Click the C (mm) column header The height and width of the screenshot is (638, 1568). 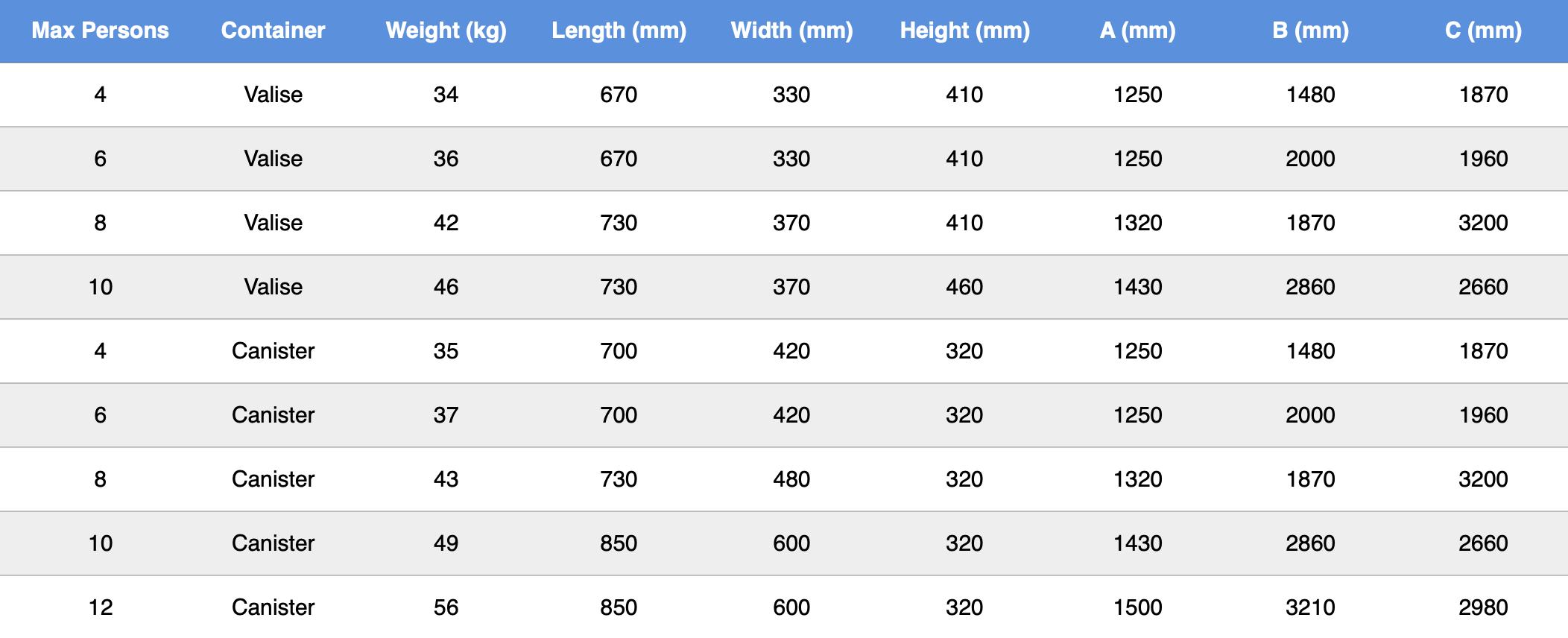(1483, 31)
